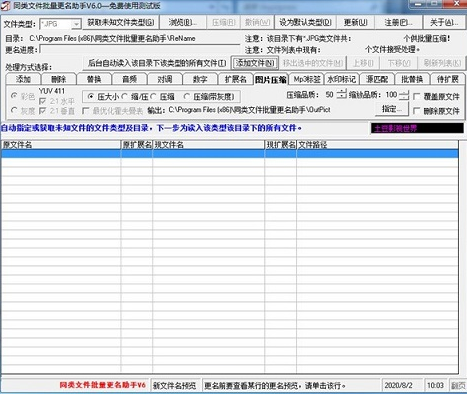Image resolution: width=467 pixels, height=394 pixels.
Task: Open the 文件类型 *.JPG dropdown
Action: click(x=76, y=24)
